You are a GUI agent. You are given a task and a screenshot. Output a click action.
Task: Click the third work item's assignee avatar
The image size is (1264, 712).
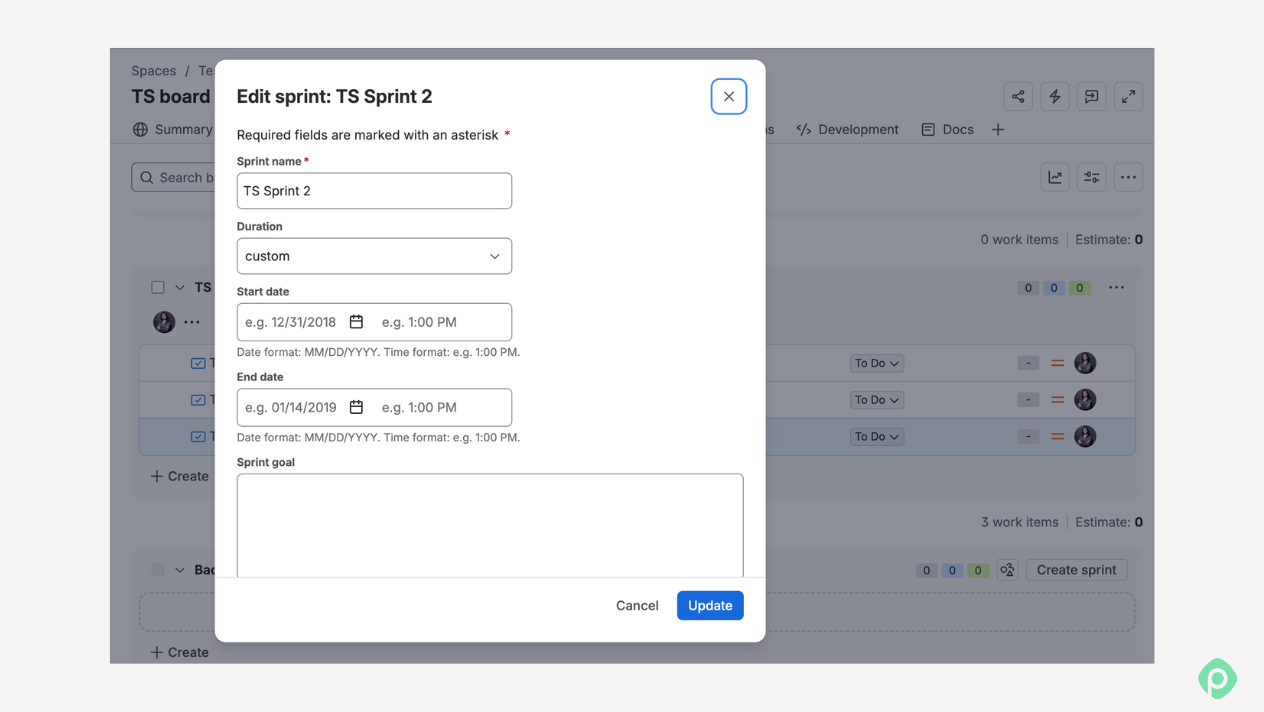(1085, 437)
